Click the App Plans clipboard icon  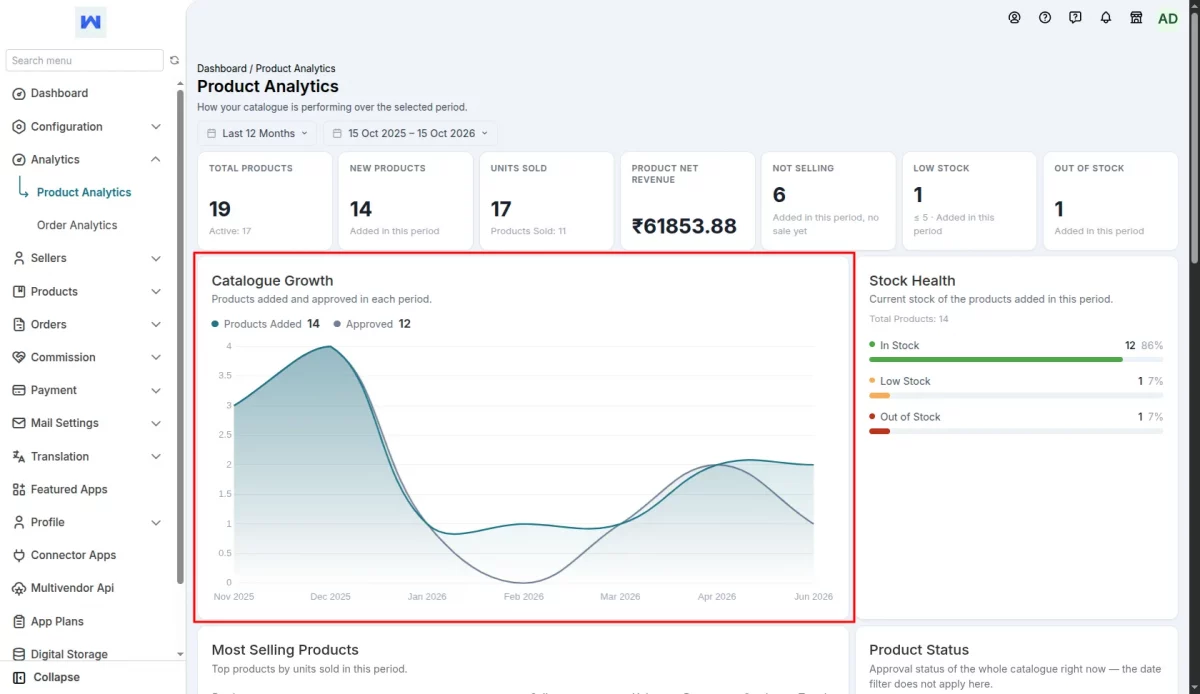(x=19, y=621)
